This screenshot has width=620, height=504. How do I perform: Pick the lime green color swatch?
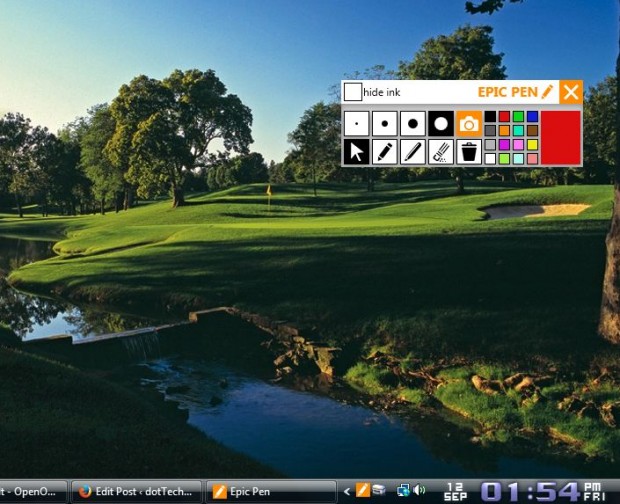tap(504, 159)
